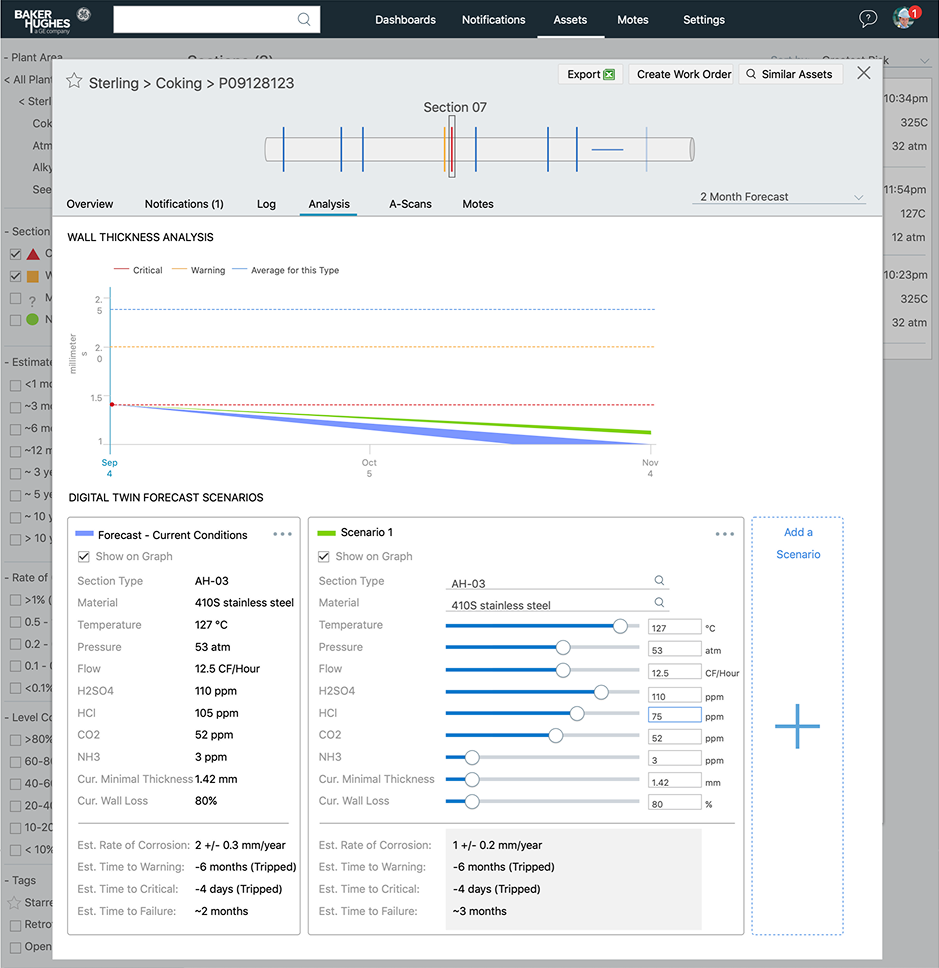Collapse the Estimated filter group
The width and height of the screenshot is (939, 968).
[28, 362]
